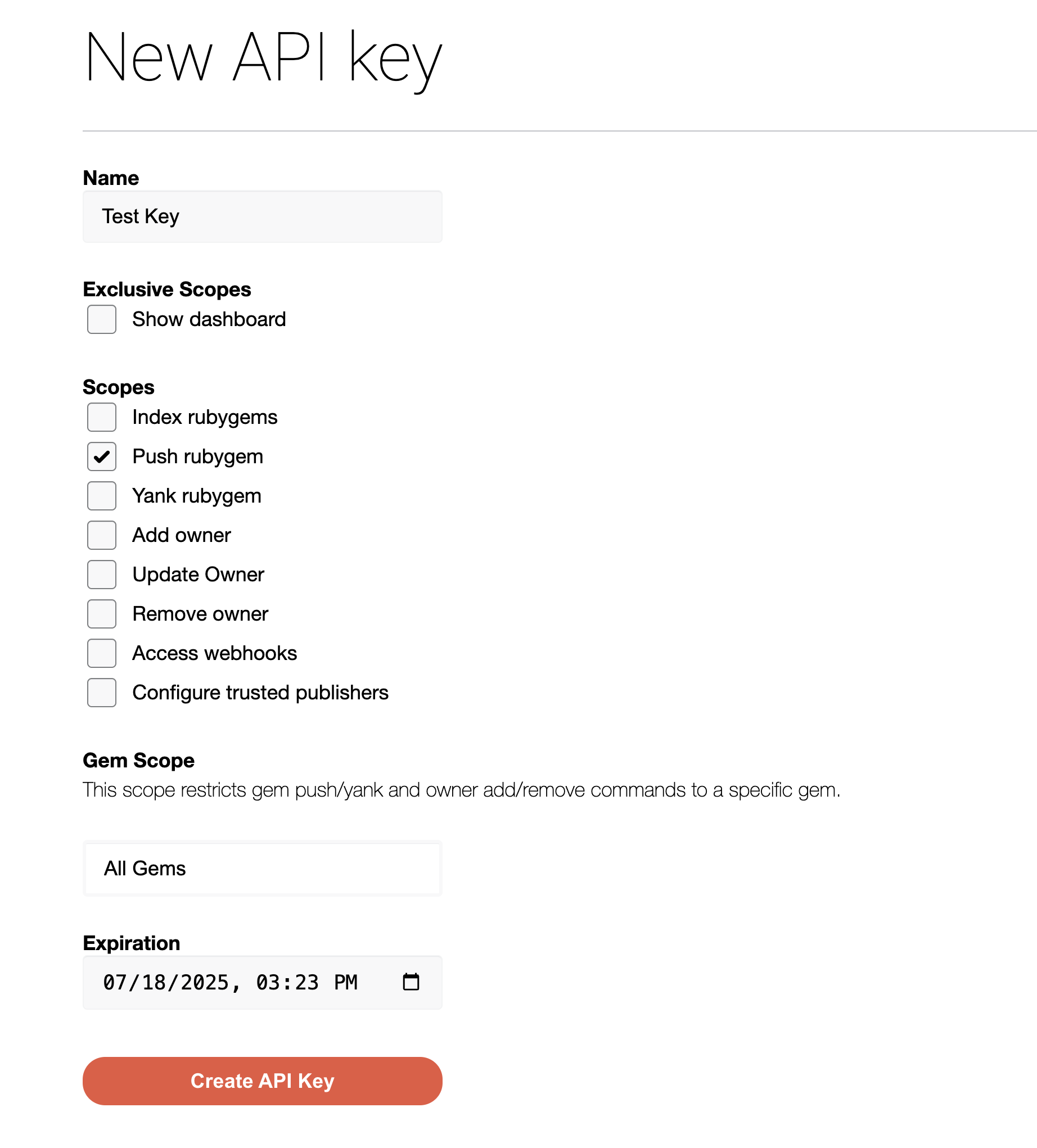Enable the Access webhooks scope
1037x1148 pixels.
point(101,653)
